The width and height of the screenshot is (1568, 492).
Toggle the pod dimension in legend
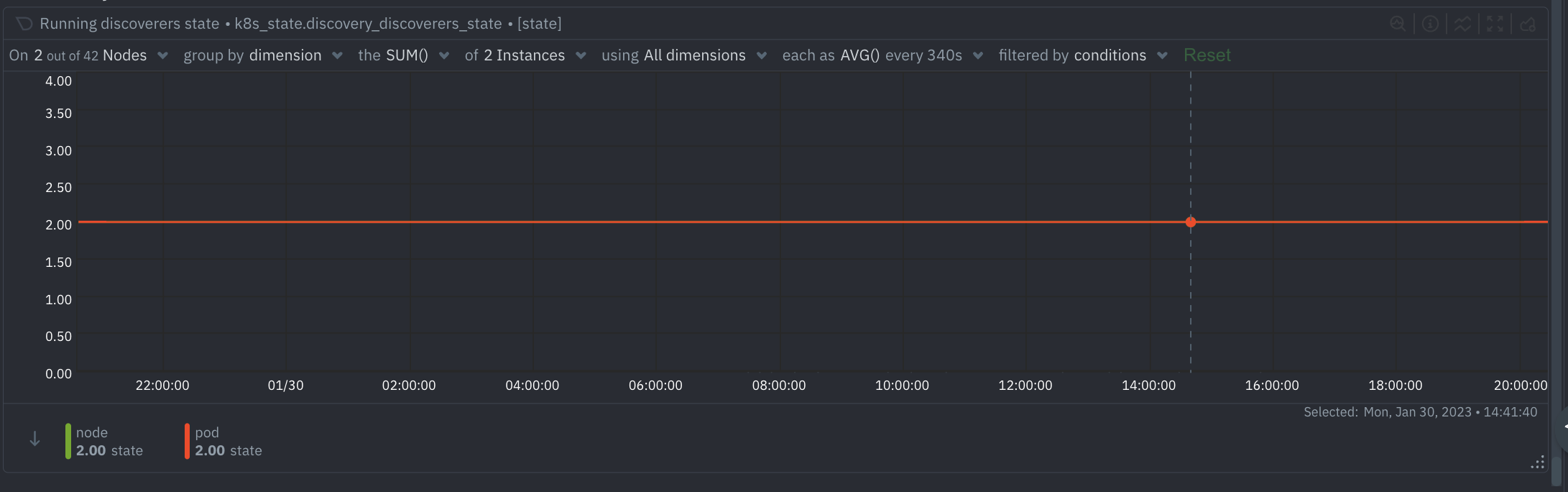(x=228, y=441)
